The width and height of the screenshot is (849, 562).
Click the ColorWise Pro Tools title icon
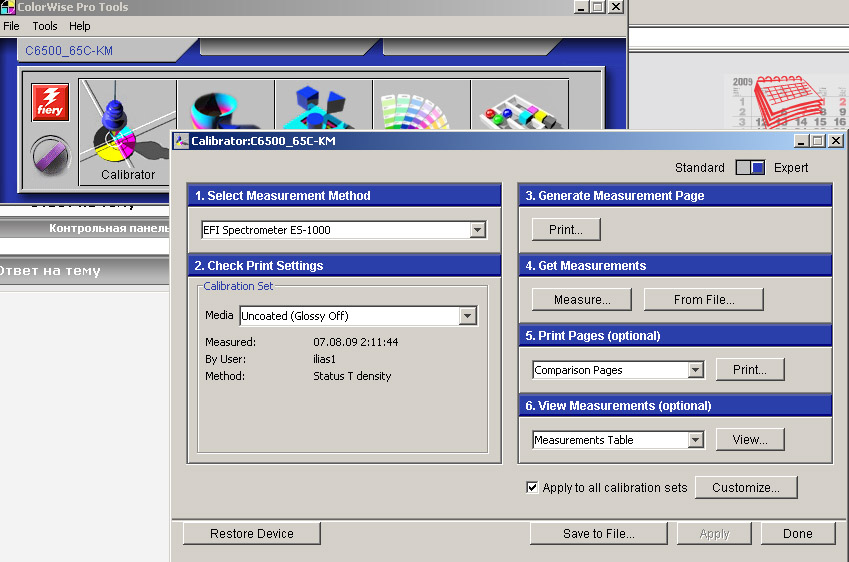pyautogui.click(x=8, y=7)
